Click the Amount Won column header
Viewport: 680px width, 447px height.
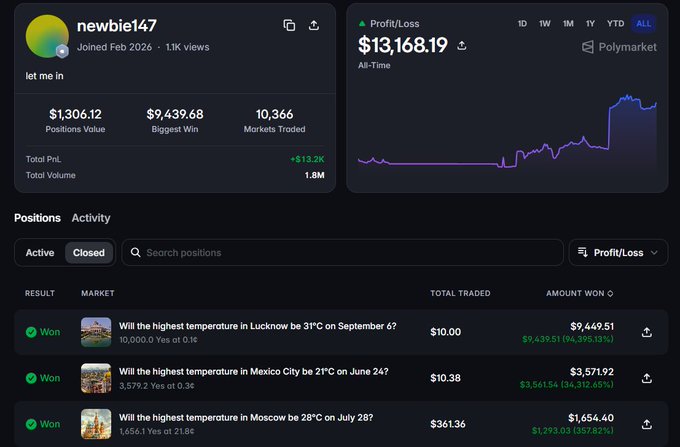(575, 294)
